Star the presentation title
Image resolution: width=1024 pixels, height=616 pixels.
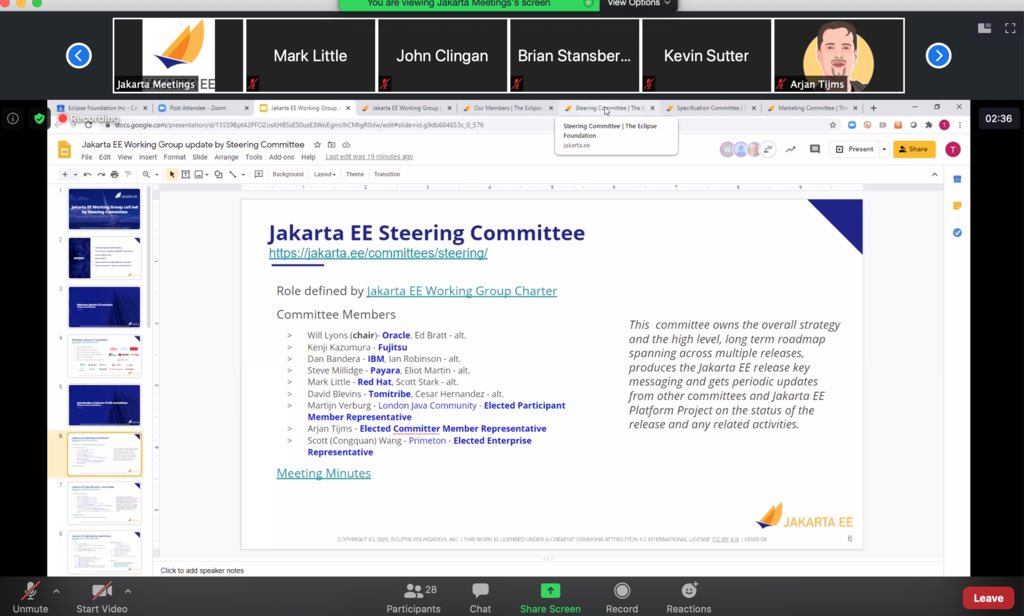(x=317, y=144)
